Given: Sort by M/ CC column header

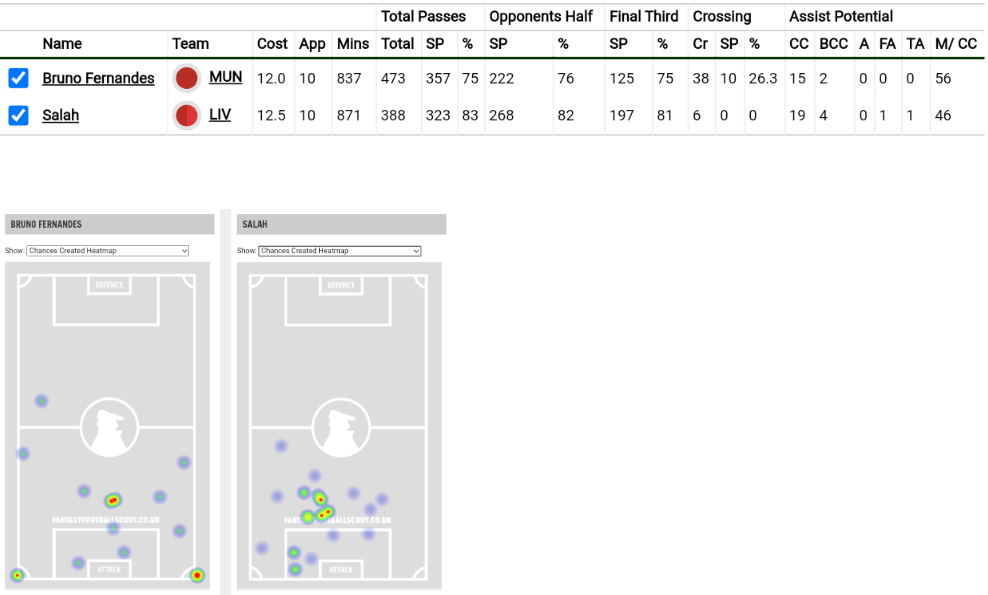Looking at the screenshot, I should [x=955, y=44].
